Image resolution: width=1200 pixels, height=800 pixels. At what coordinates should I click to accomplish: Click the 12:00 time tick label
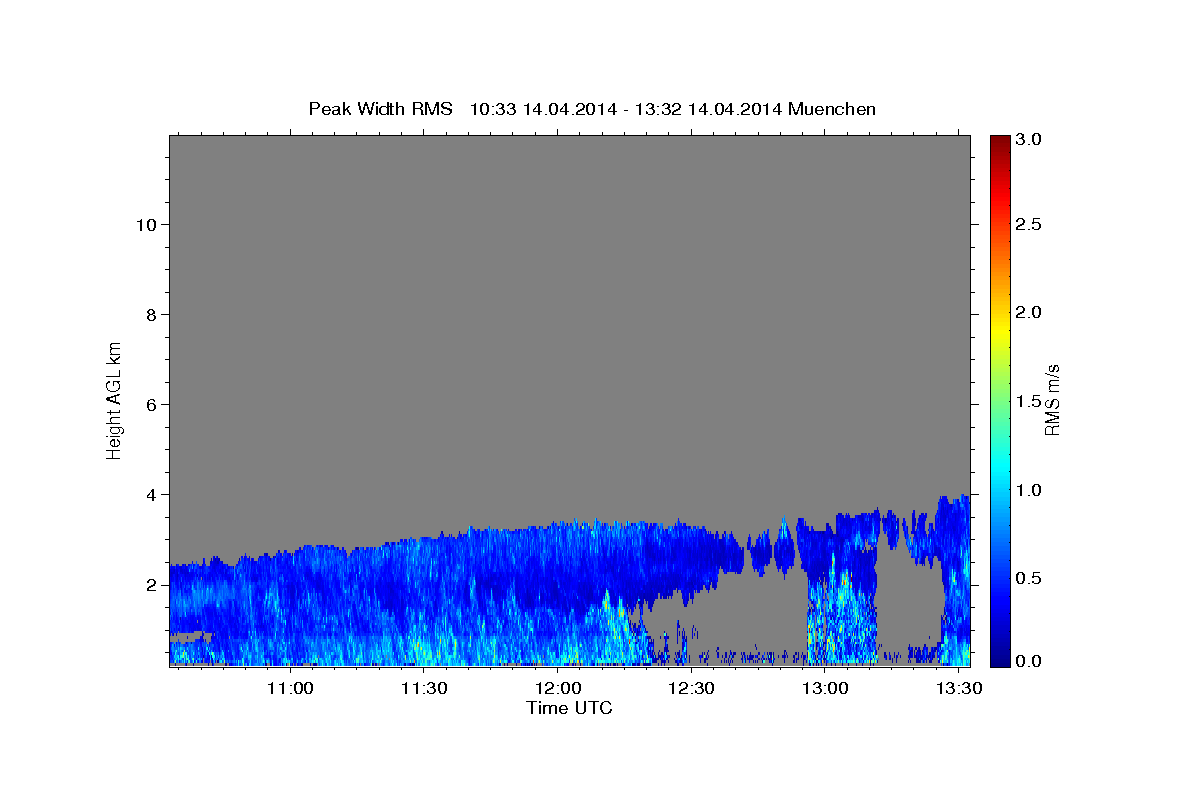point(558,688)
